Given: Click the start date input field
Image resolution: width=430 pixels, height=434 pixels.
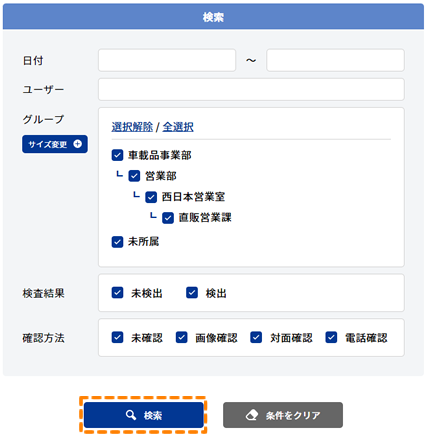Looking at the screenshot, I should pyautogui.click(x=167, y=60).
